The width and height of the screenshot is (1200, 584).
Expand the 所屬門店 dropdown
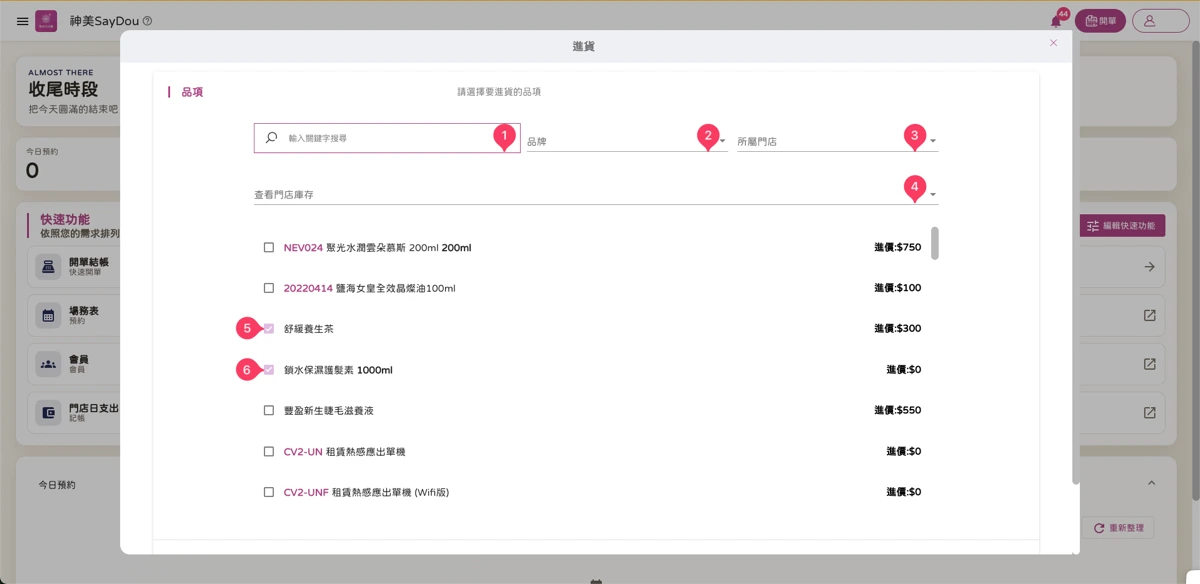(837, 141)
